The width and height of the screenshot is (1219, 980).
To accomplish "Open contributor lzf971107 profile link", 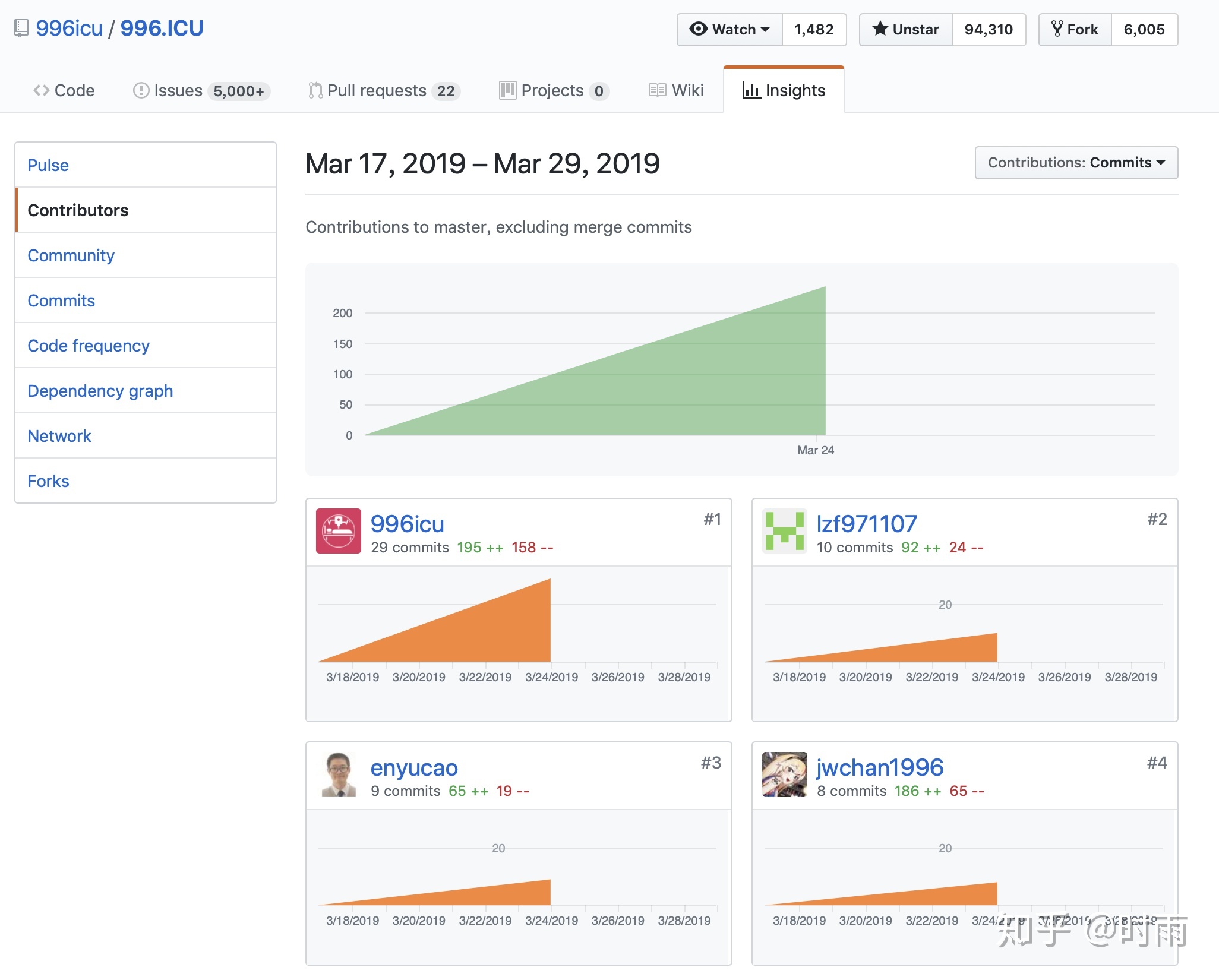I will 867,524.
